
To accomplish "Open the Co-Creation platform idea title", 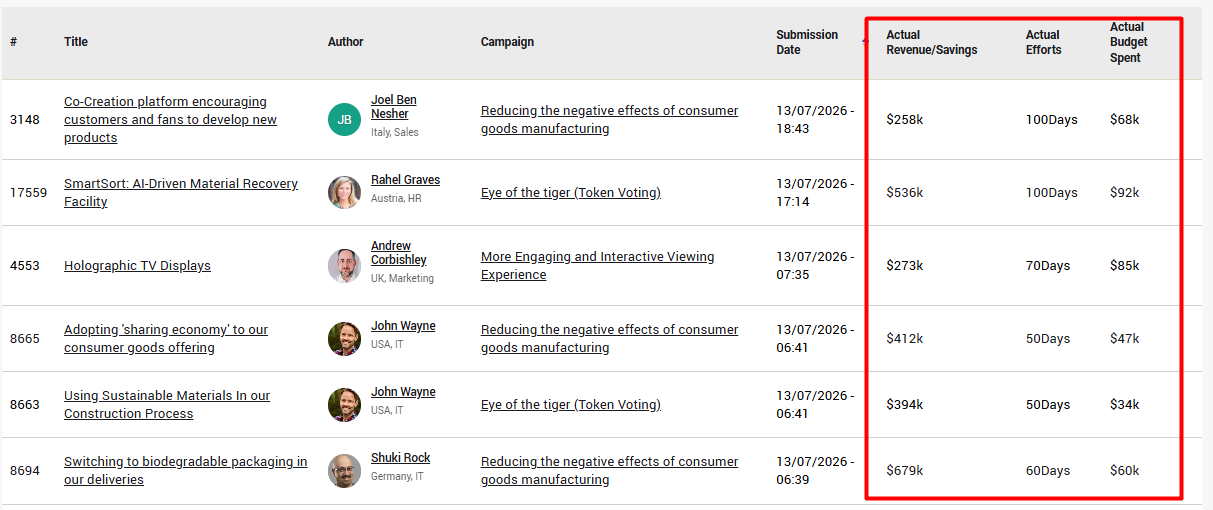I will (x=170, y=120).
